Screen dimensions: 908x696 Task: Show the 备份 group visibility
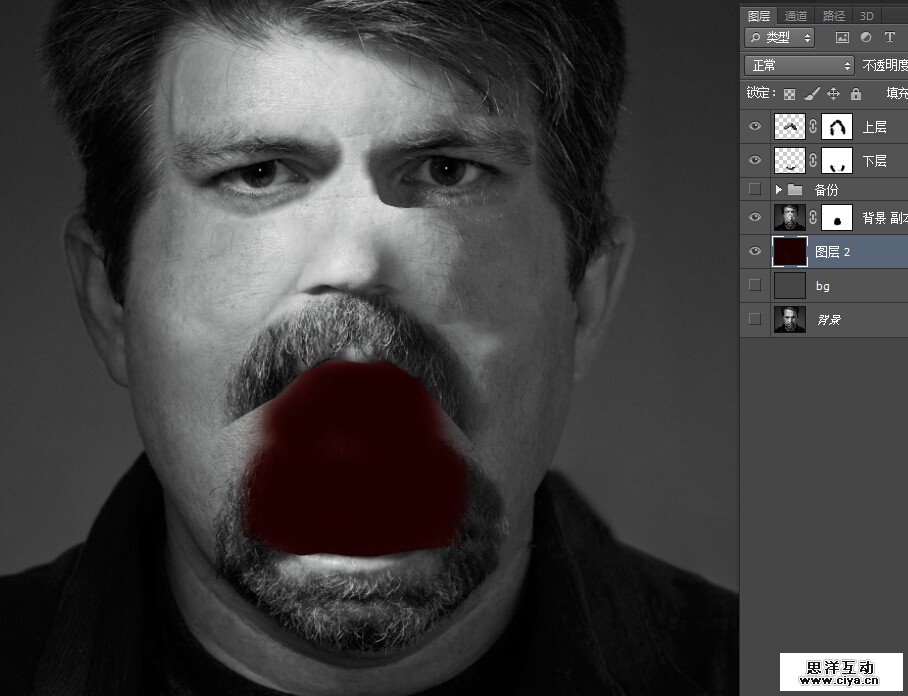tap(755, 189)
